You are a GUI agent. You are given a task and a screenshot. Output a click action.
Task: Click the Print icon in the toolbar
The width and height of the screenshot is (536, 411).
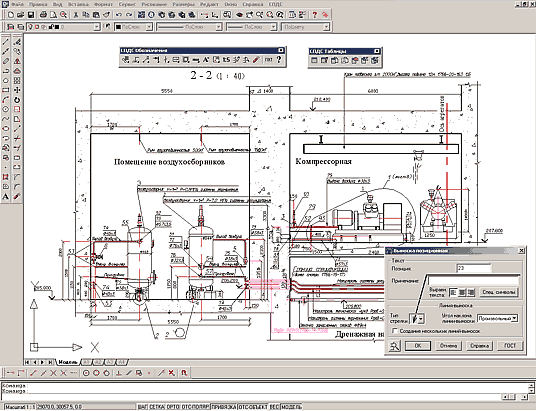click(x=43, y=15)
